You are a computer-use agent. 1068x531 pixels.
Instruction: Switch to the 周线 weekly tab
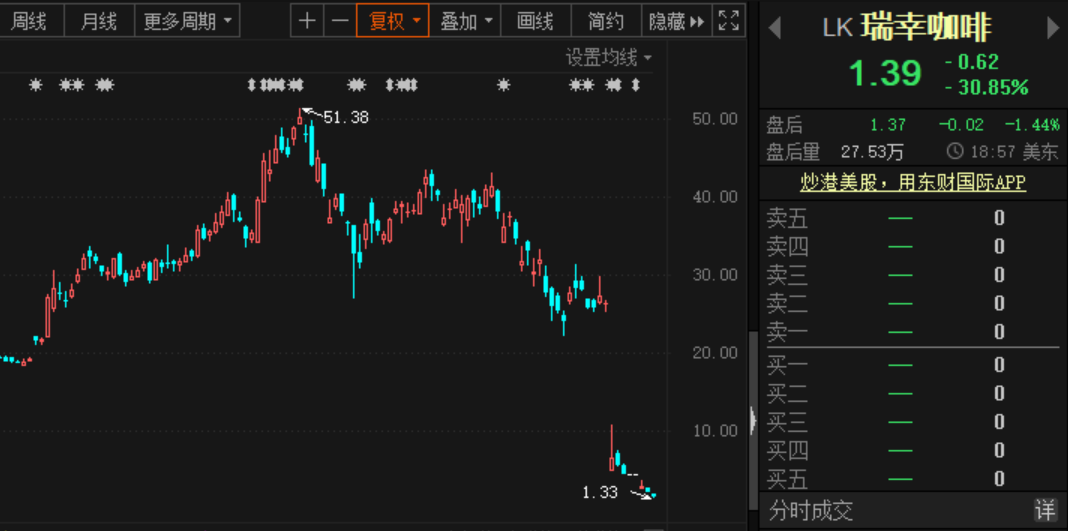29,21
